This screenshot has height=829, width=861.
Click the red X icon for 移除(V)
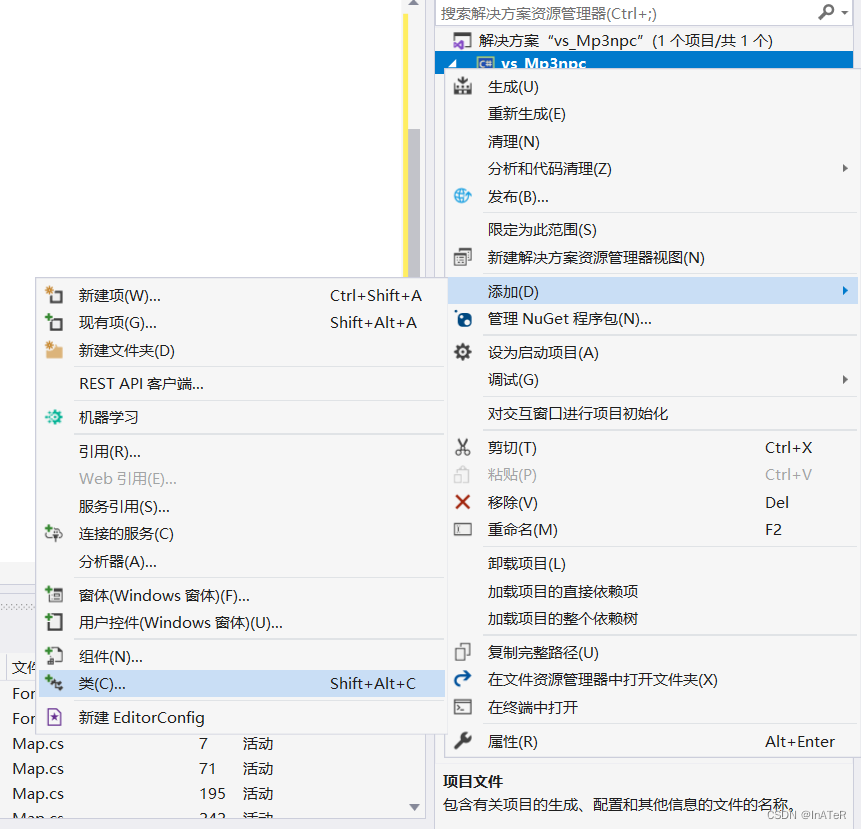pos(462,502)
